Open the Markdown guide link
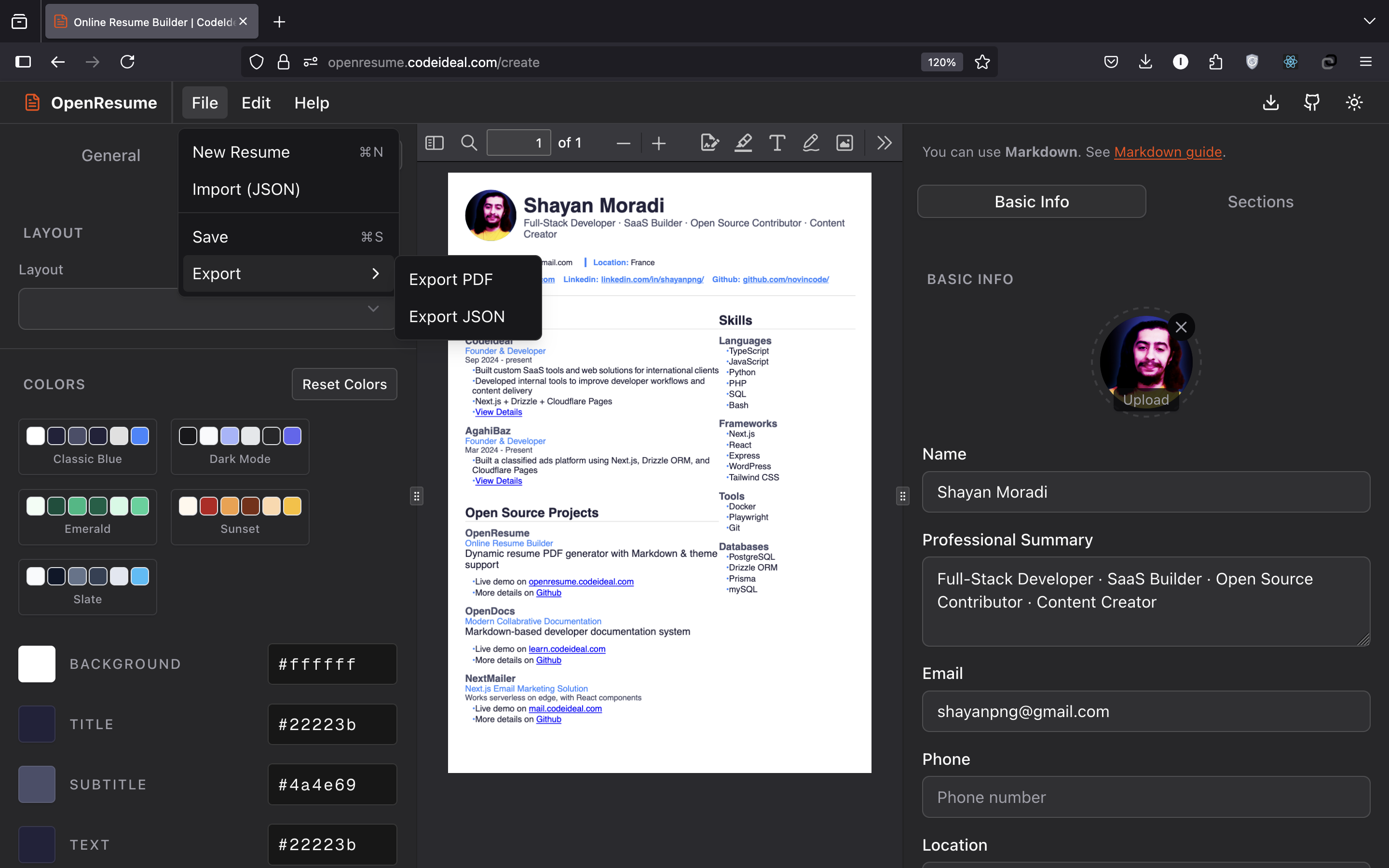Viewport: 1389px width, 868px height. coord(1168,152)
